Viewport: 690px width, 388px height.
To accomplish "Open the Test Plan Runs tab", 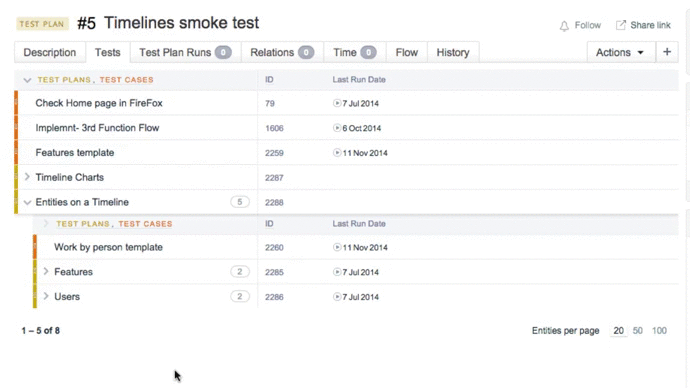I will tap(185, 52).
